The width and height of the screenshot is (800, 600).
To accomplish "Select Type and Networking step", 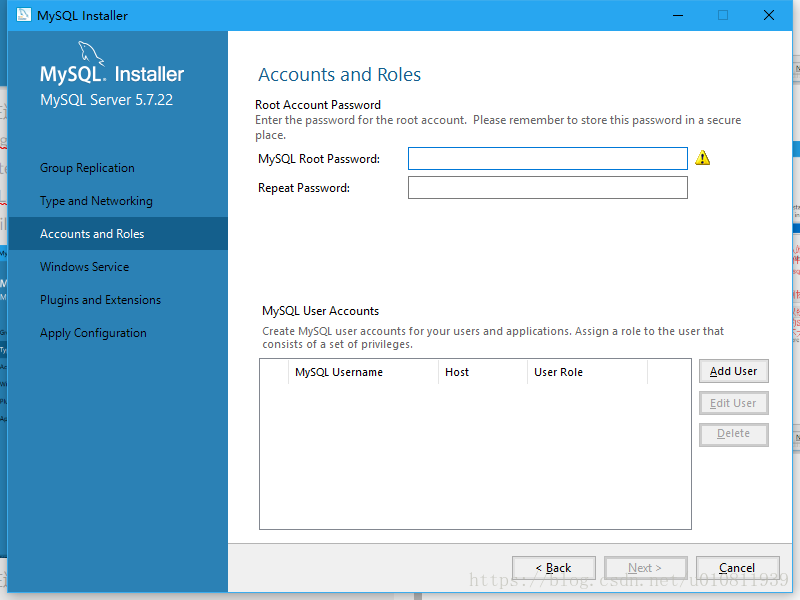I will pyautogui.click(x=118, y=201).
